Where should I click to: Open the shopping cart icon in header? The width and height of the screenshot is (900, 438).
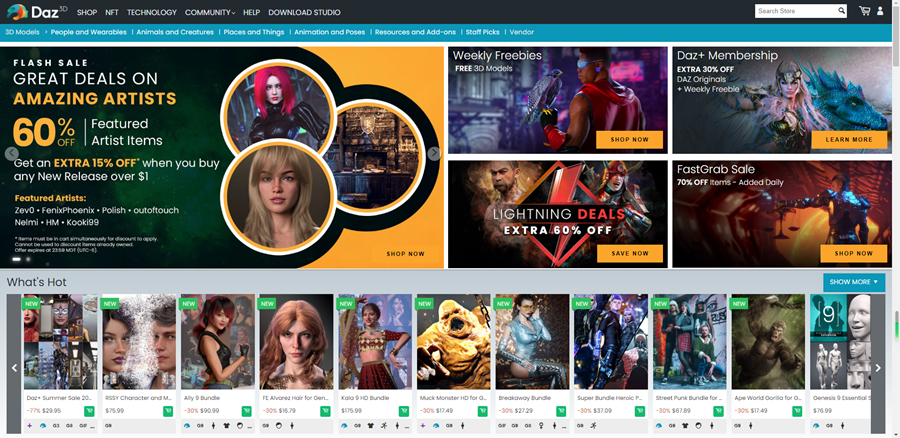(x=864, y=11)
